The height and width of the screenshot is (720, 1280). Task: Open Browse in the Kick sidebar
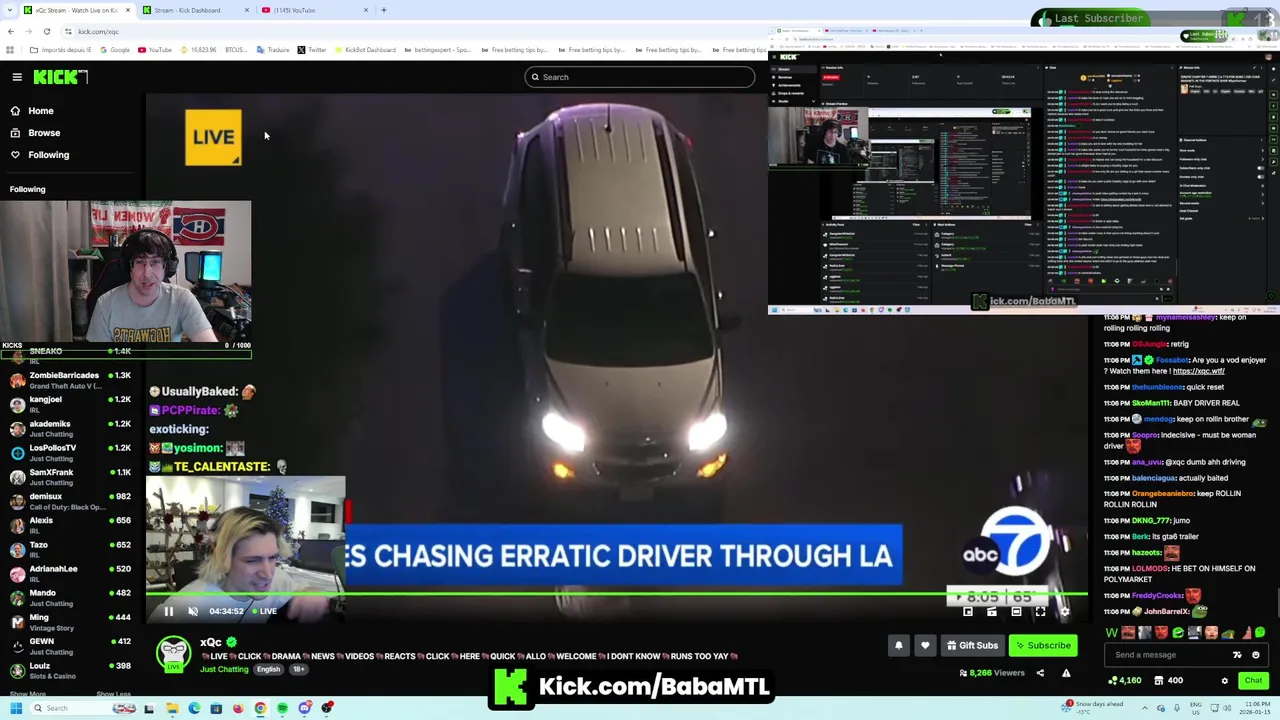coord(44,133)
